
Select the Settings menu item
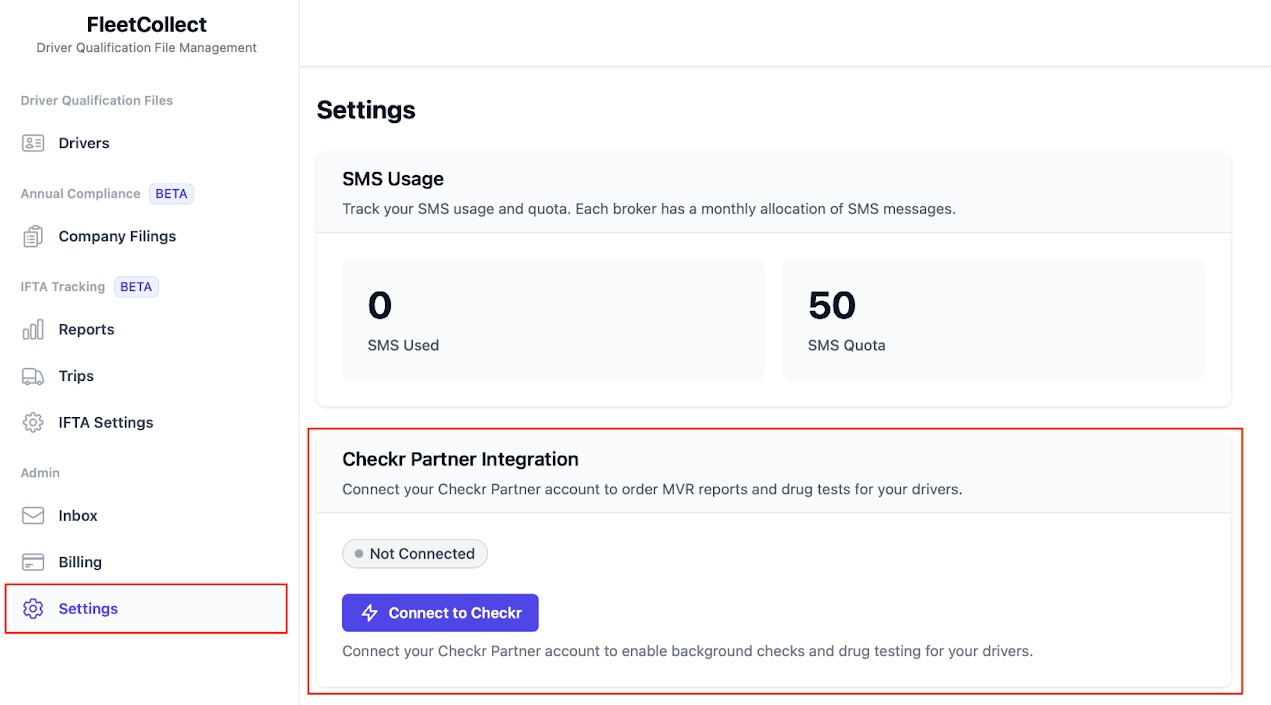pos(146,609)
